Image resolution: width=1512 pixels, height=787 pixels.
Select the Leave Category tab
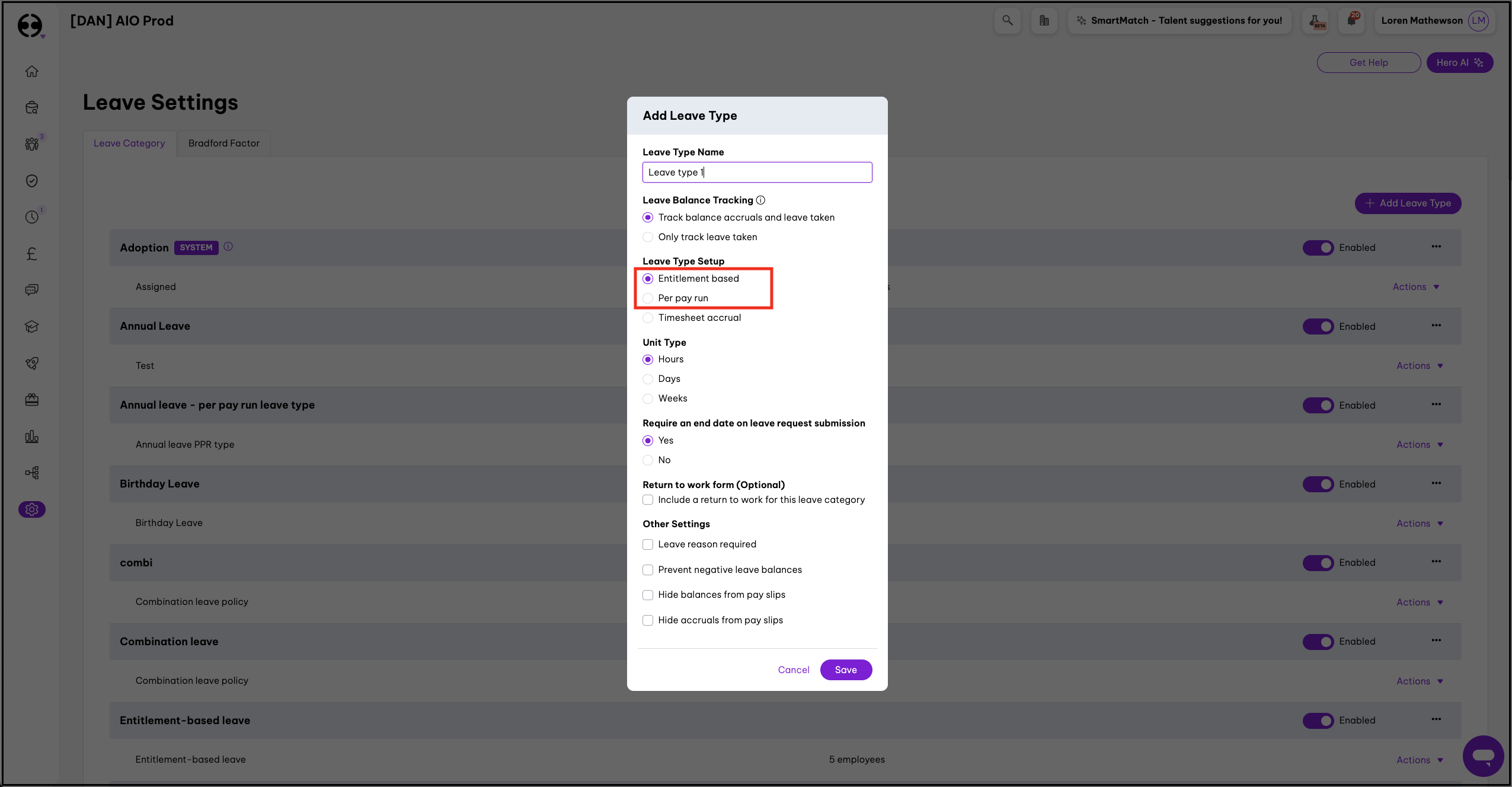(129, 143)
